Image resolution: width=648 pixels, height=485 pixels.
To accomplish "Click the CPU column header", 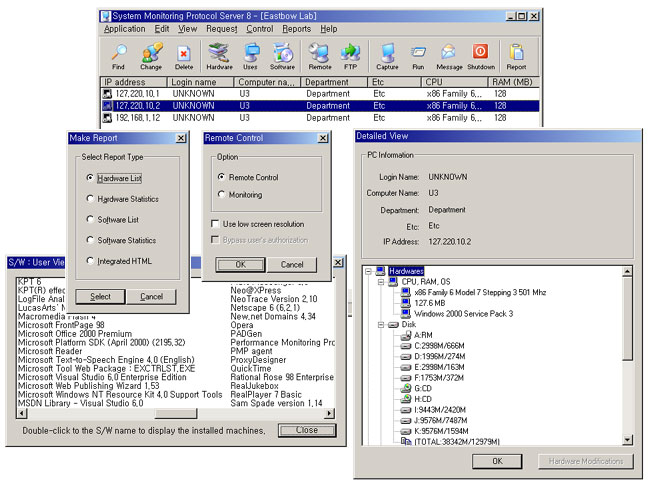I will [x=454, y=82].
